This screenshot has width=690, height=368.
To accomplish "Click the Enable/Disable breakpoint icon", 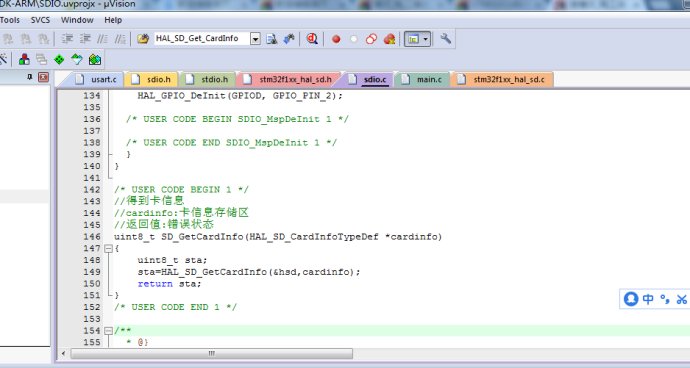I will pyautogui.click(x=353, y=39).
